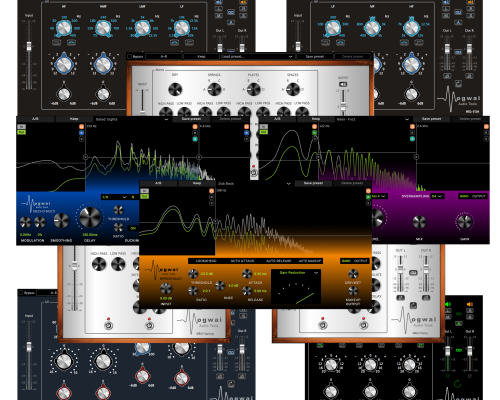Toggle the In button in purple plugin

[x=263, y=127]
